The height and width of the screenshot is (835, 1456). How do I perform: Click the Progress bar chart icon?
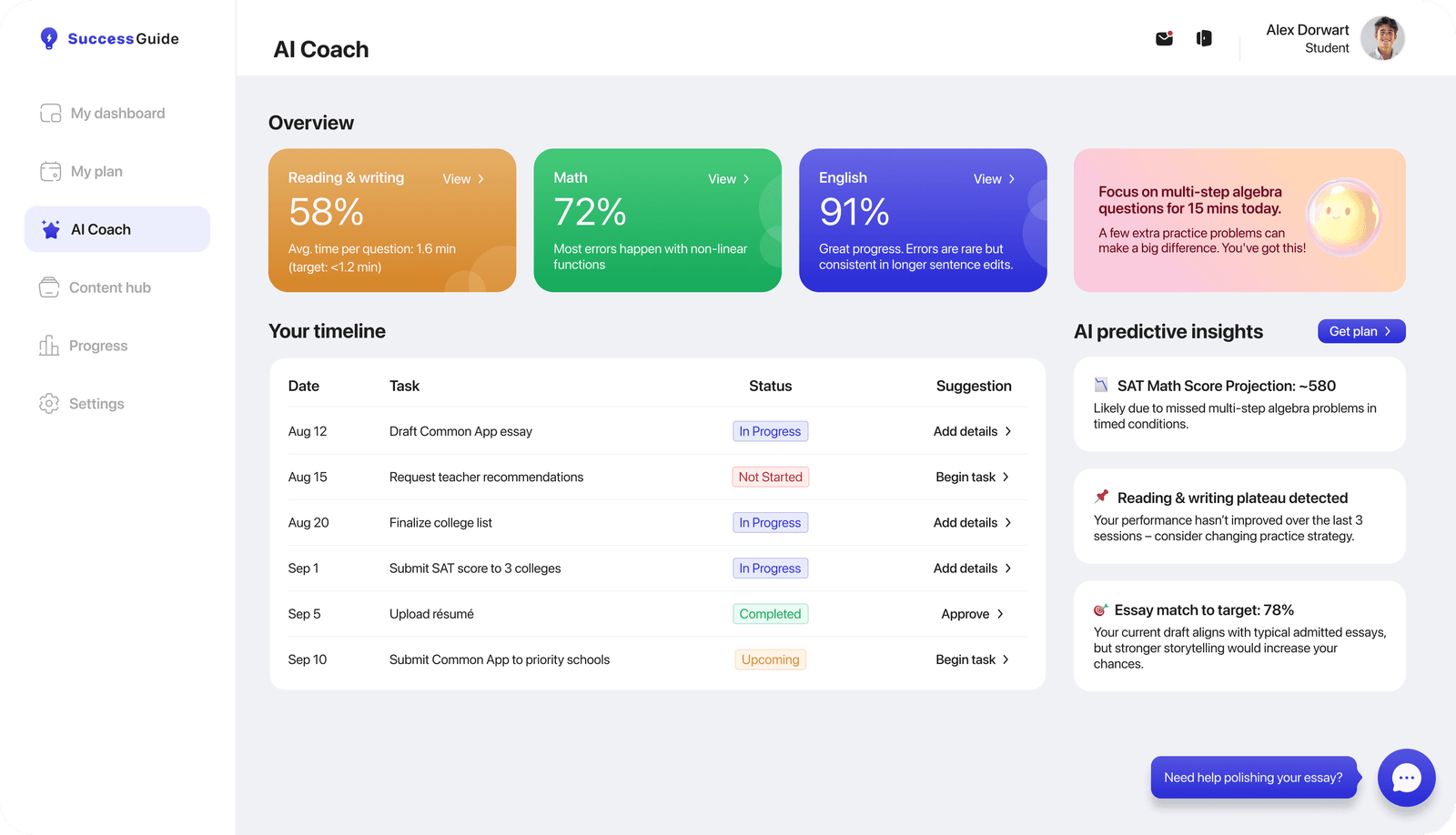pyautogui.click(x=49, y=346)
